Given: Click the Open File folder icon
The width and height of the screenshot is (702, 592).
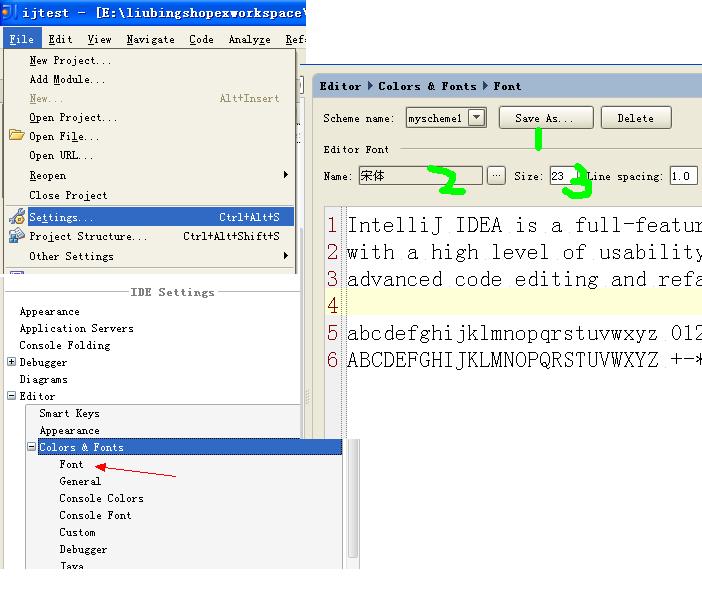Looking at the screenshot, I should [x=16, y=136].
